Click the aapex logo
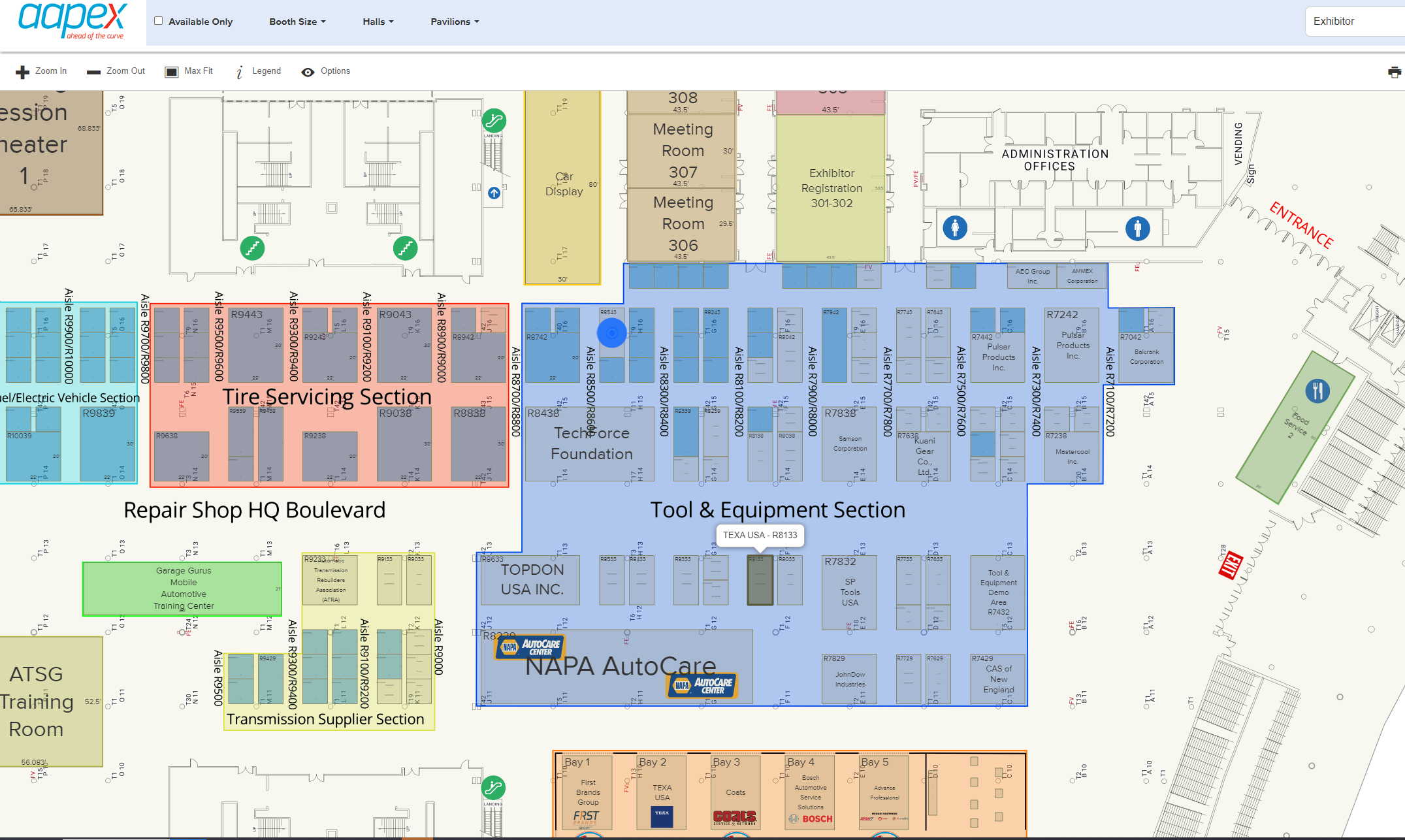Image resolution: width=1405 pixels, height=840 pixels. pyautogui.click(x=73, y=21)
